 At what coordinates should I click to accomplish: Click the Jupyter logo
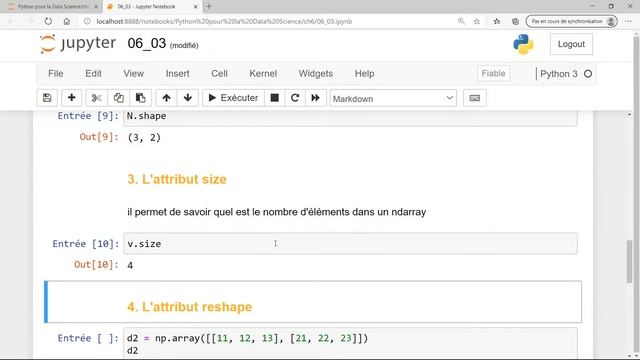coord(78,44)
